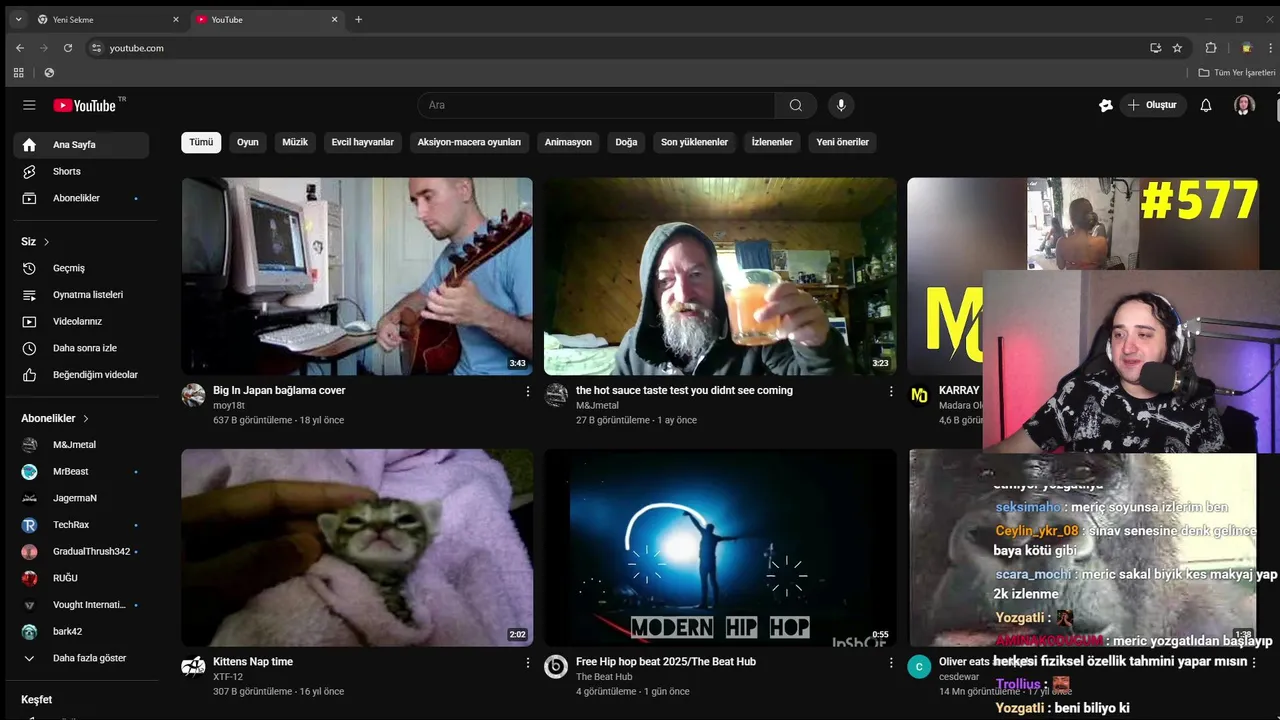Reload the page

pos(68,48)
